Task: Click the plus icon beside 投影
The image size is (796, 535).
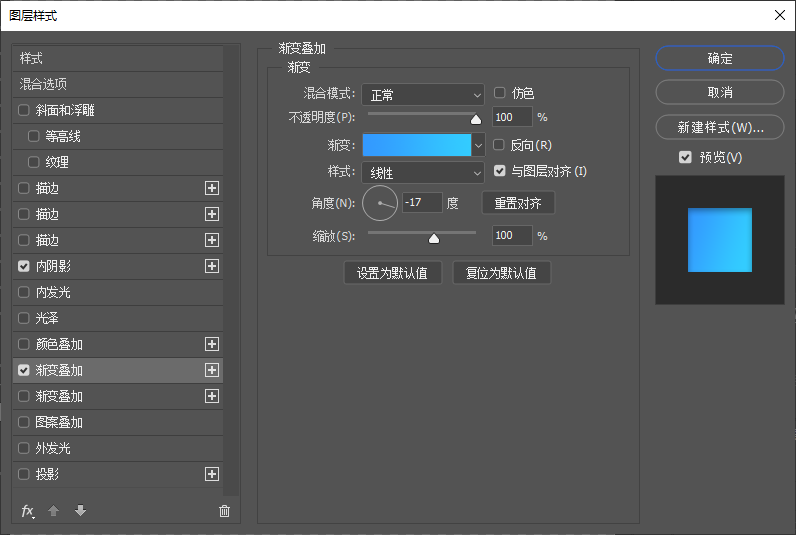Action: tap(212, 474)
